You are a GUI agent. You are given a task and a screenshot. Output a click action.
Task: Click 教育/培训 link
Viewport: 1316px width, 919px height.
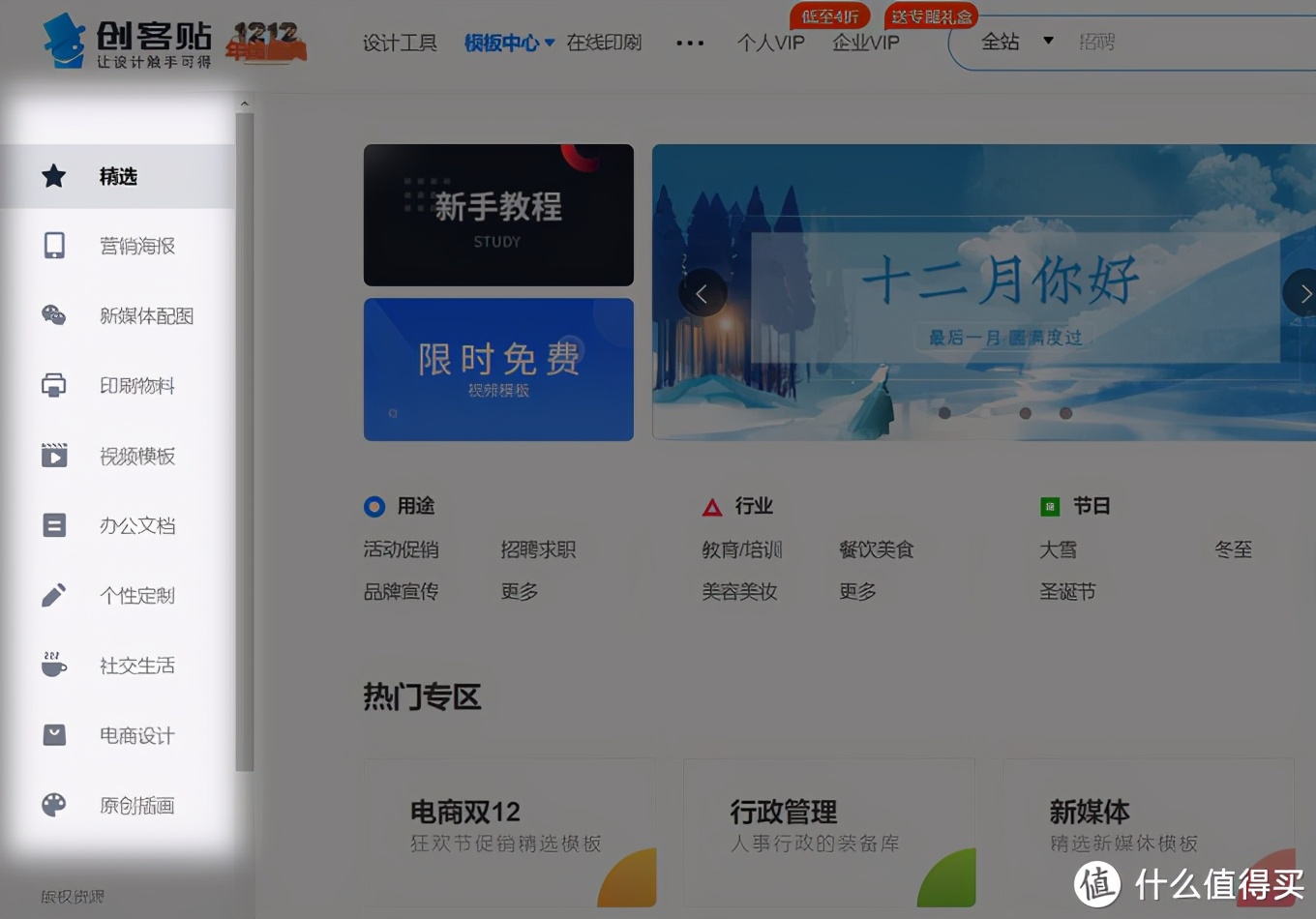pos(742,549)
